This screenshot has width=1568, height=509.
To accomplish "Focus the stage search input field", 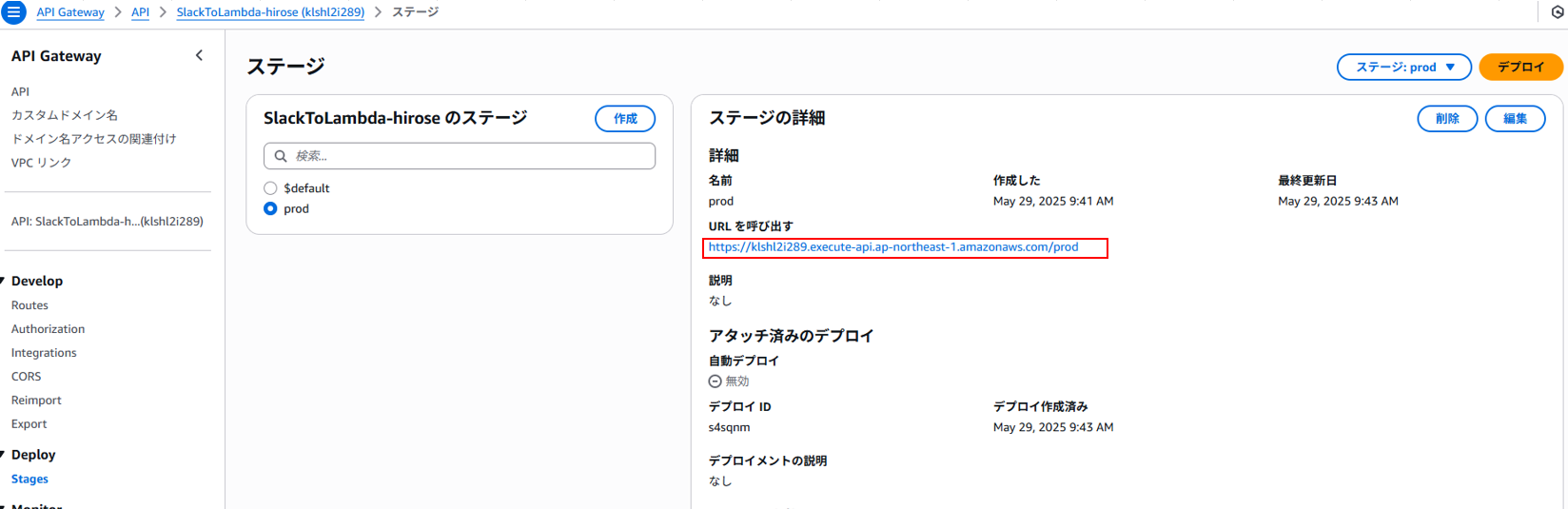I will (x=460, y=156).
